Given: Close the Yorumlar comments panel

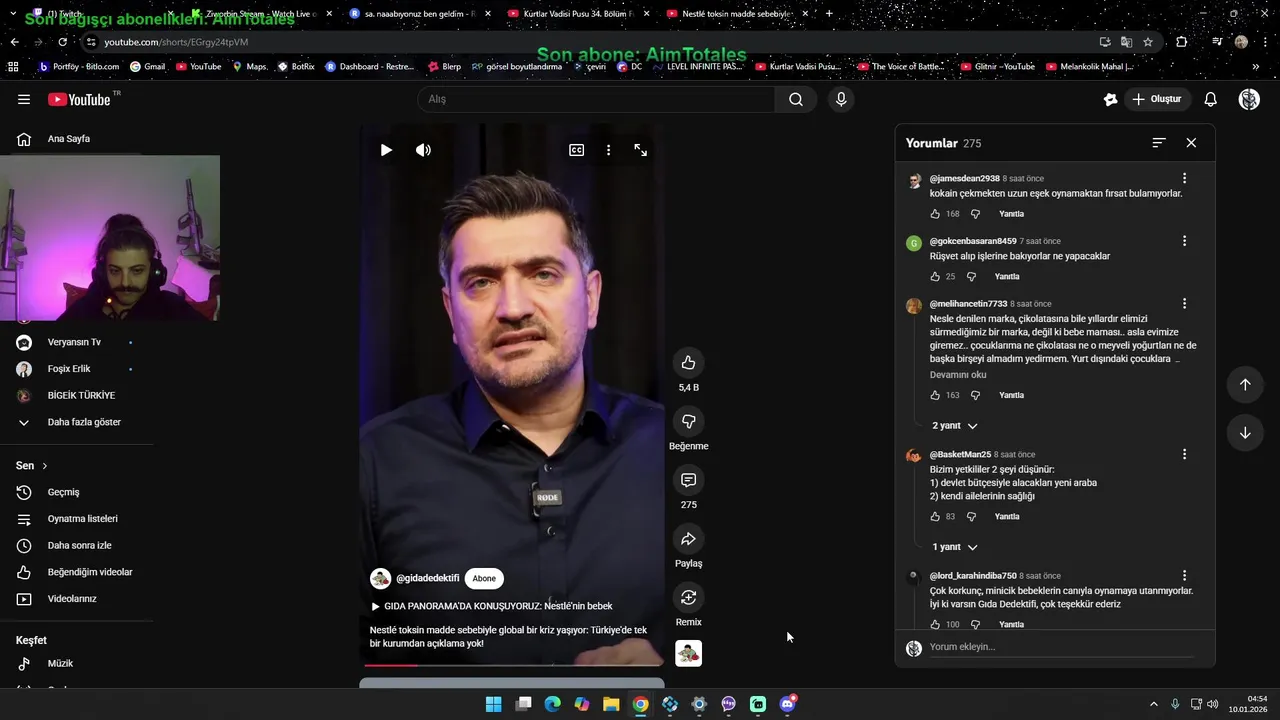Looking at the screenshot, I should [x=1191, y=143].
